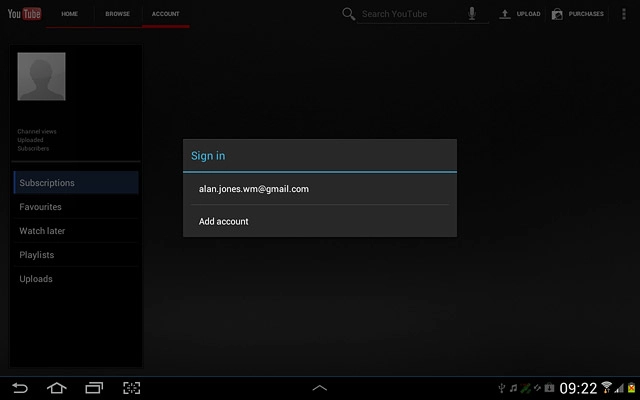Tap the profile avatar thumbnail
Viewport: 640px width, 400px height.
tap(41, 77)
